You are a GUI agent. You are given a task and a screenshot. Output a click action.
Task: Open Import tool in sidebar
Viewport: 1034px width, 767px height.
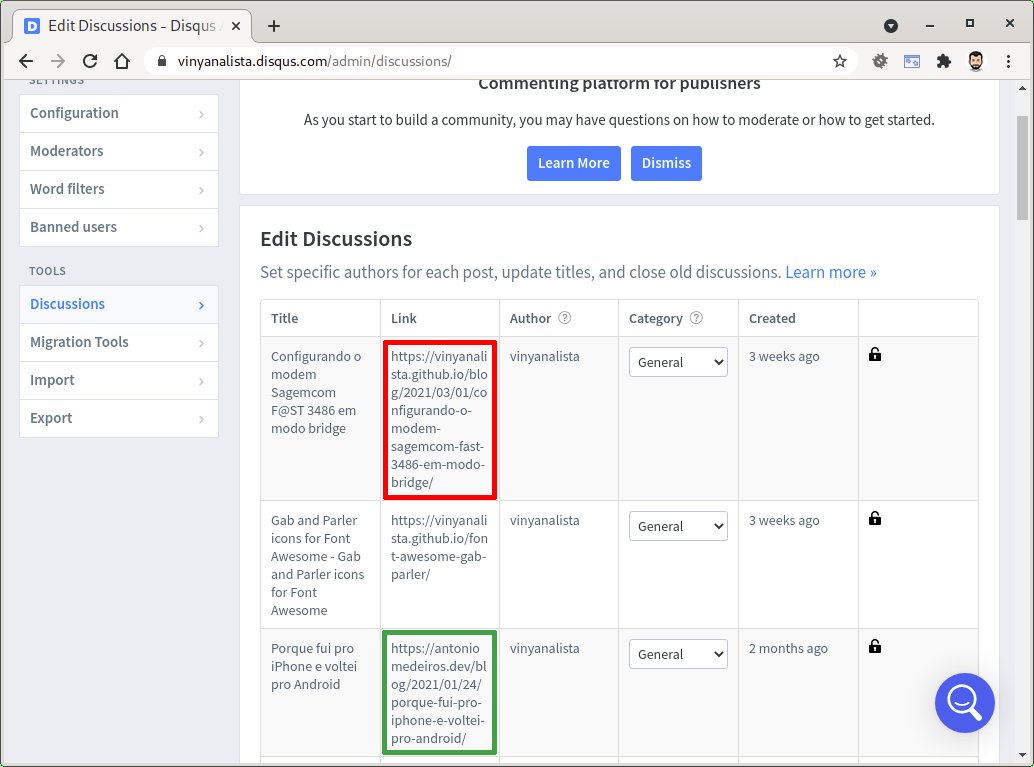coord(119,381)
